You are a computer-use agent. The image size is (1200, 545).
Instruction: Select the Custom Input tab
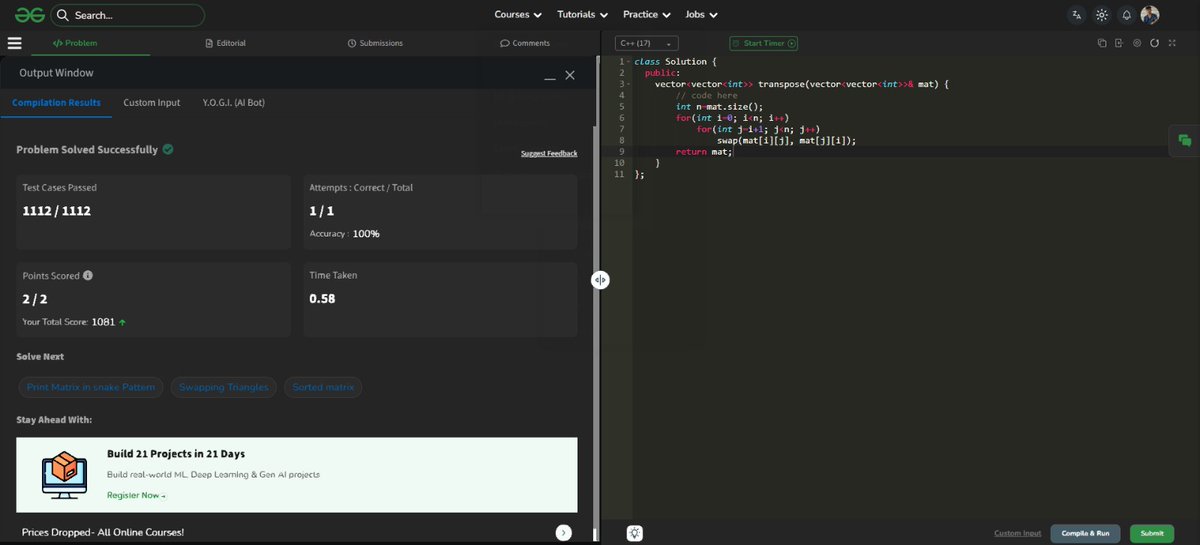click(152, 103)
